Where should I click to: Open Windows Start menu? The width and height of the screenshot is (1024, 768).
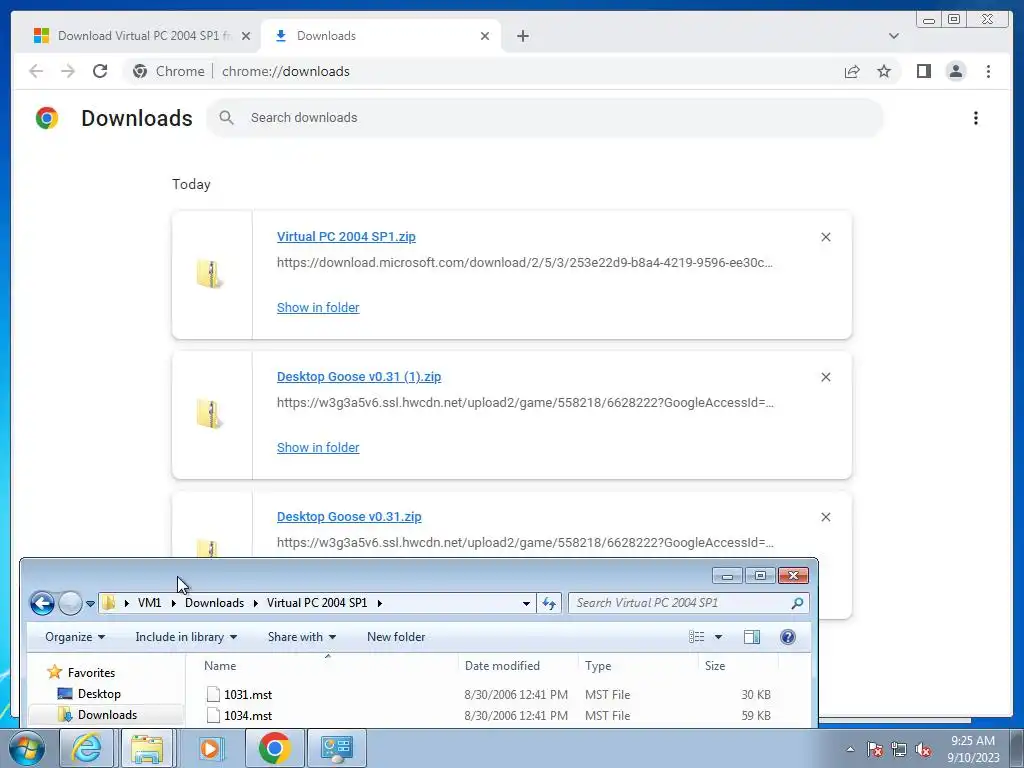click(26, 748)
